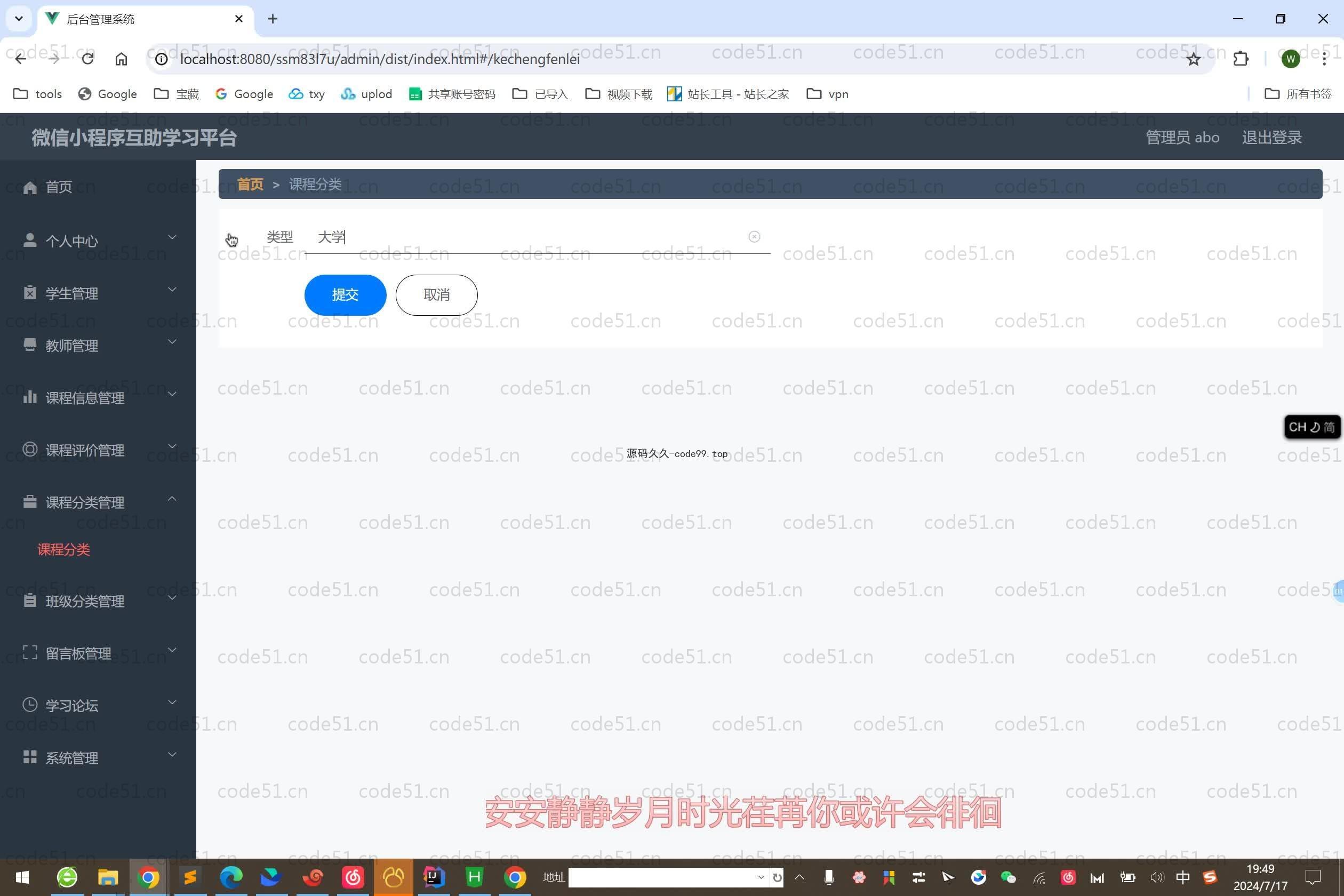The image size is (1344, 896).
Task: Click the 学生管理 sidebar icon
Action: 30,293
